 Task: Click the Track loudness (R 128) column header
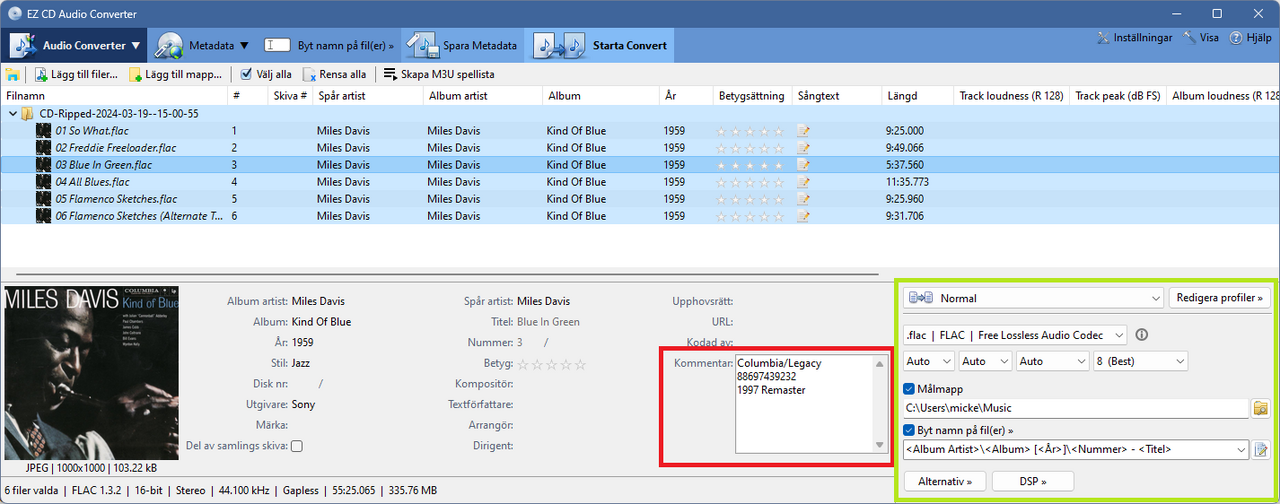[x=1011, y=96]
